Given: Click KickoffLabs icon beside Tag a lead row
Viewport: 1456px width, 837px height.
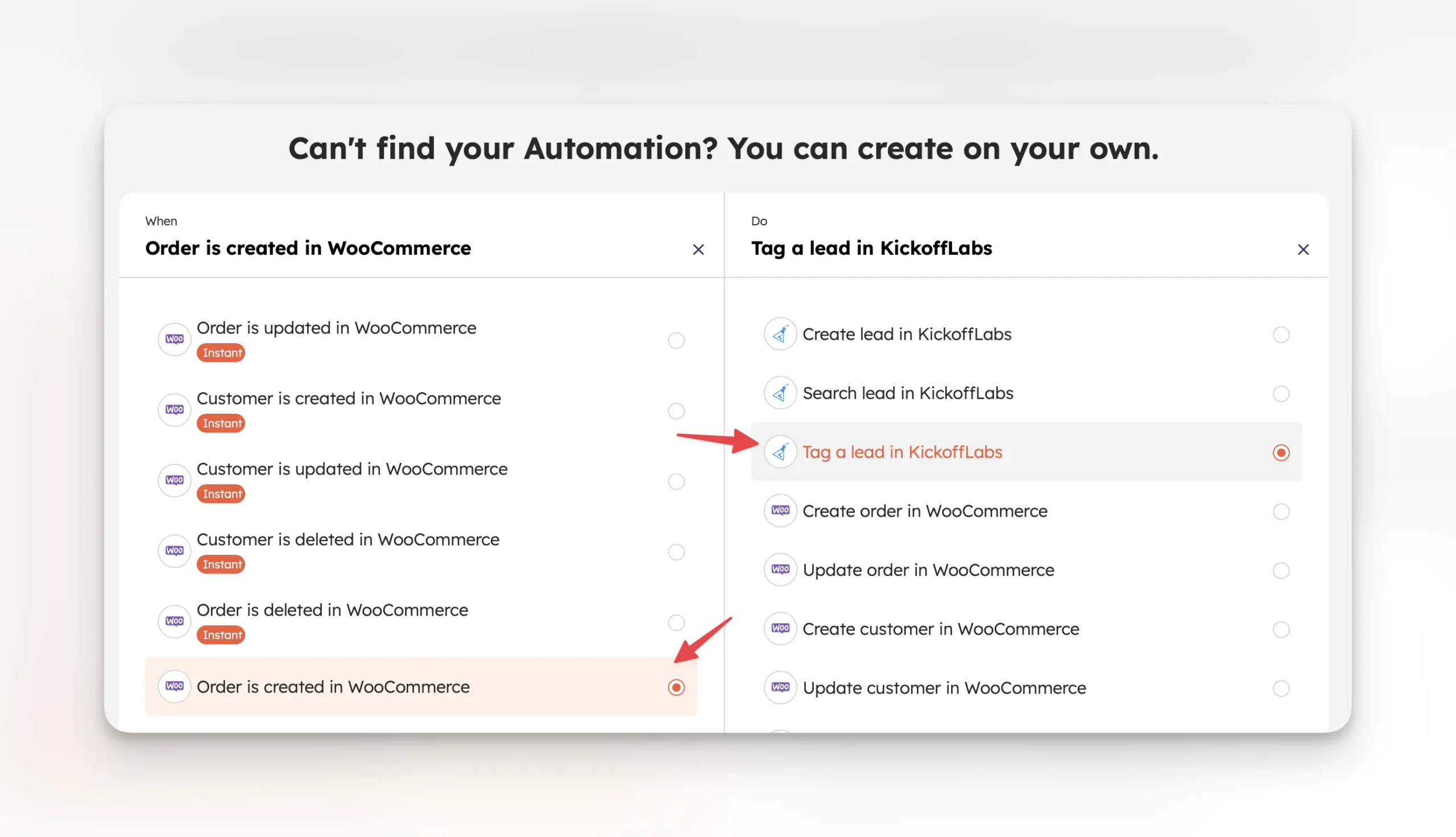Looking at the screenshot, I should coord(780,452).
